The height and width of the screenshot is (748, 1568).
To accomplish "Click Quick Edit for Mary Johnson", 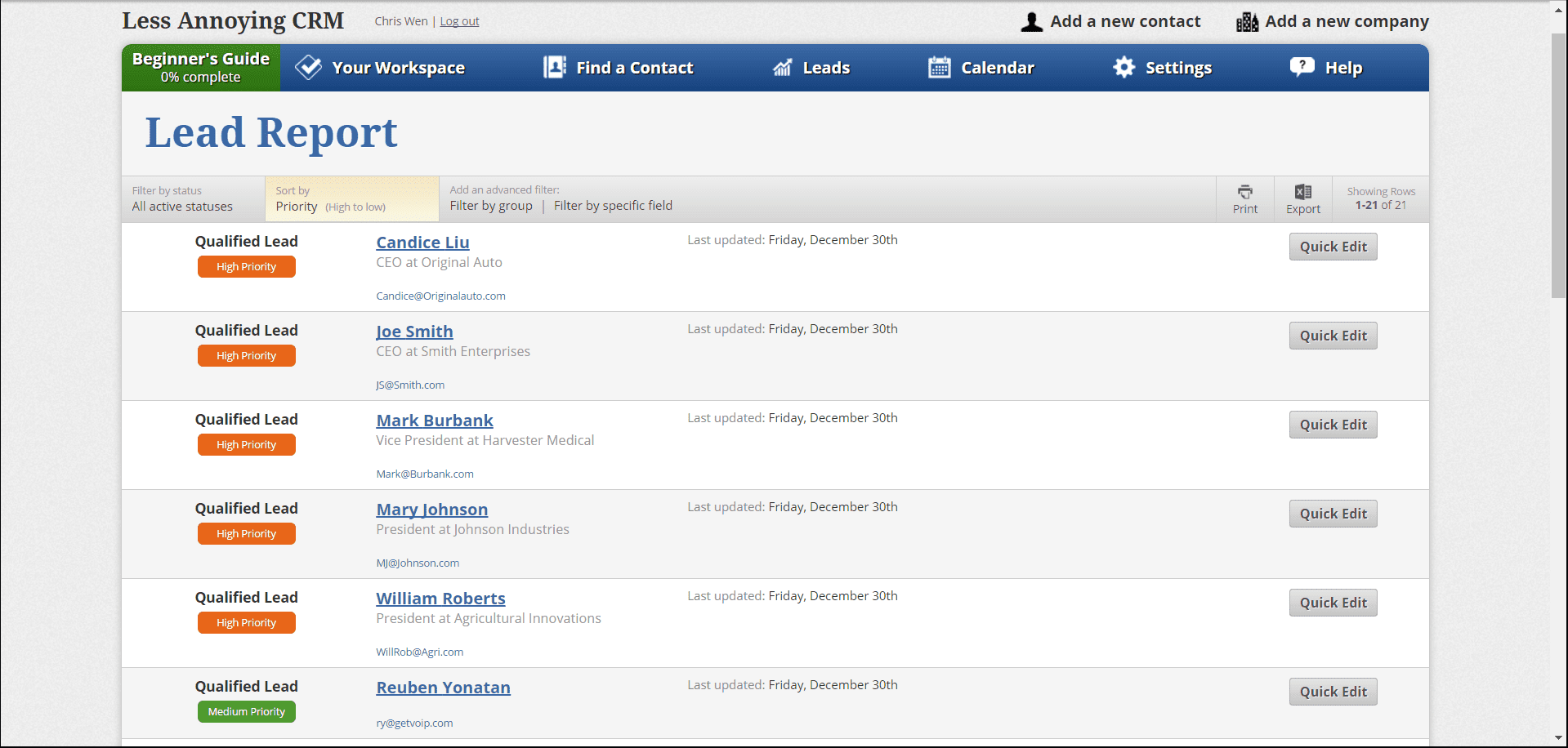I will tap(1333, 514).
